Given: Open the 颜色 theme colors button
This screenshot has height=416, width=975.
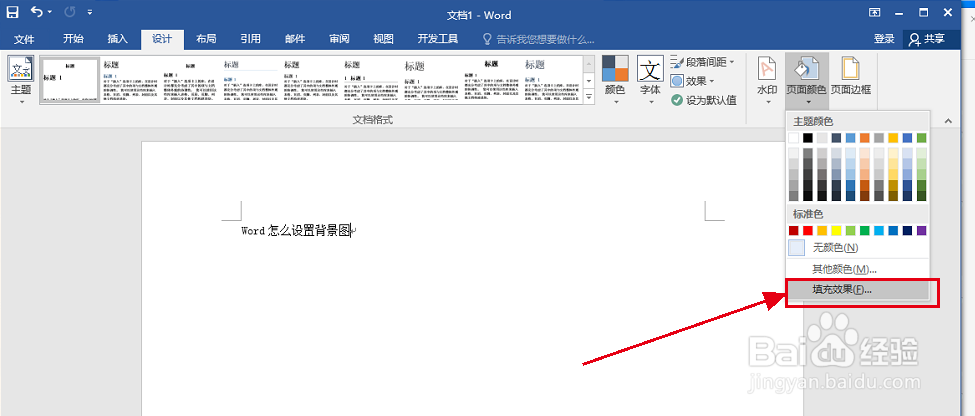Looking at the screenshot, I should tap(615, 81).
